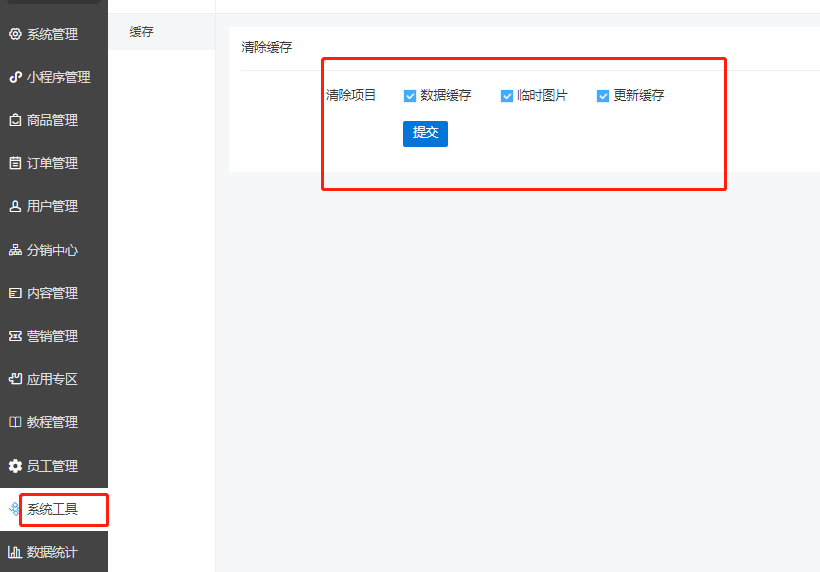Go to 数据统计 text in sidebar
Viewport: 820px width, 572px height.
52,552
